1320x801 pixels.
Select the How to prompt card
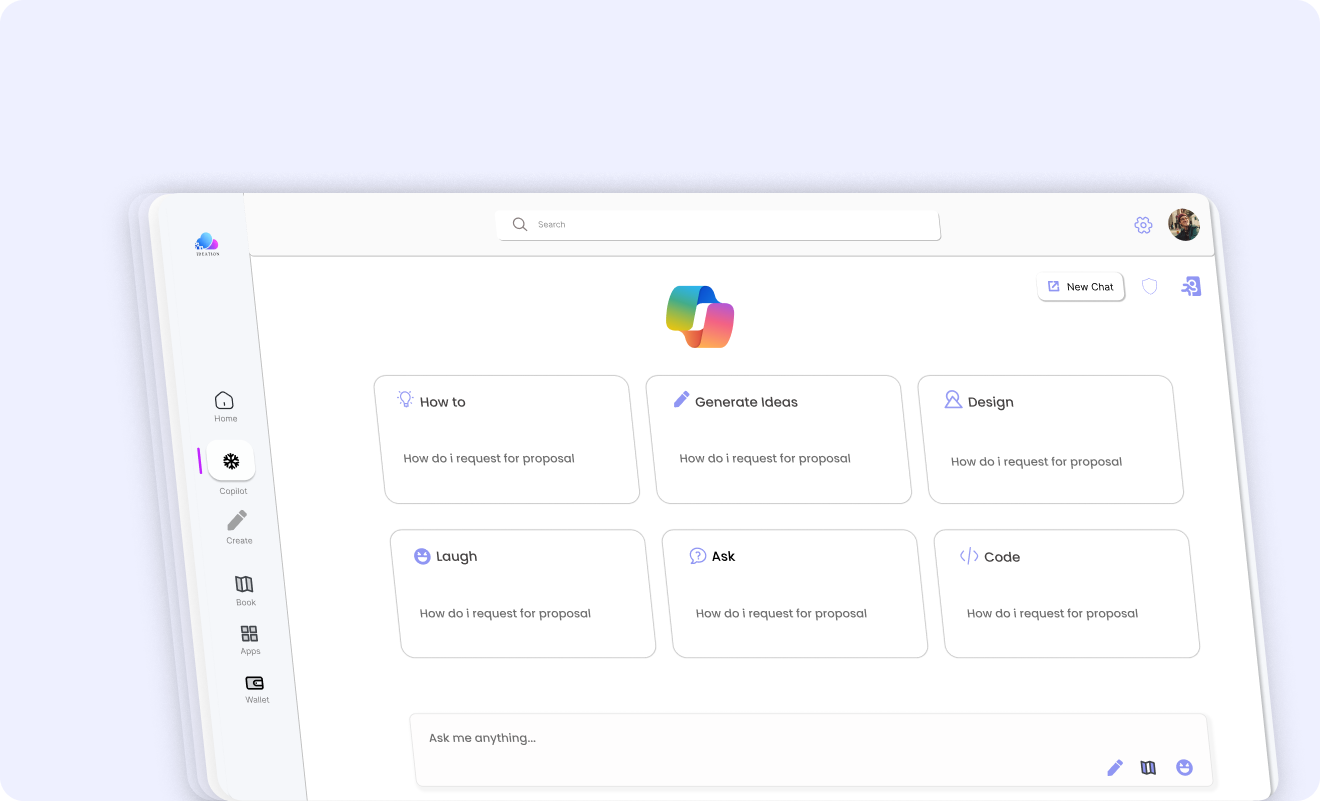tap(507, 439)
